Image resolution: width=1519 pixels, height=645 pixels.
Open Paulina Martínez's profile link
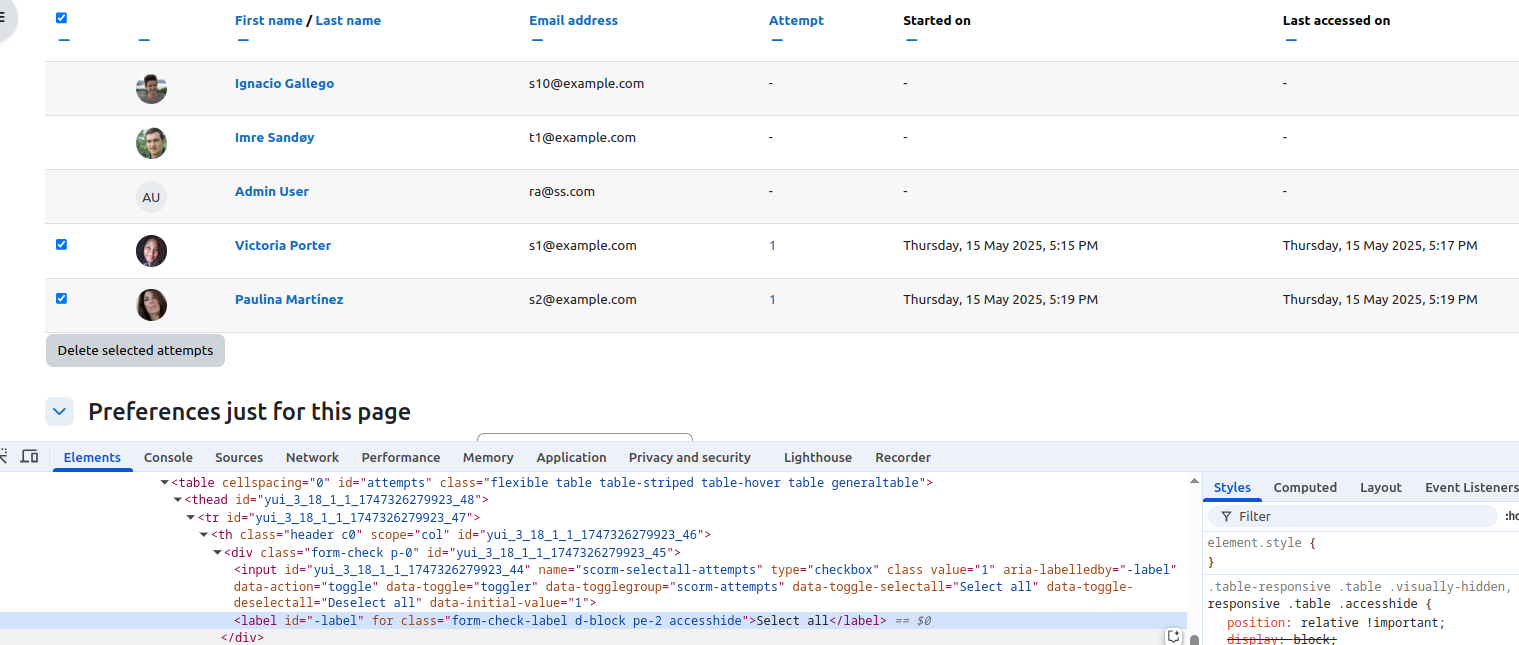[289, 300]
